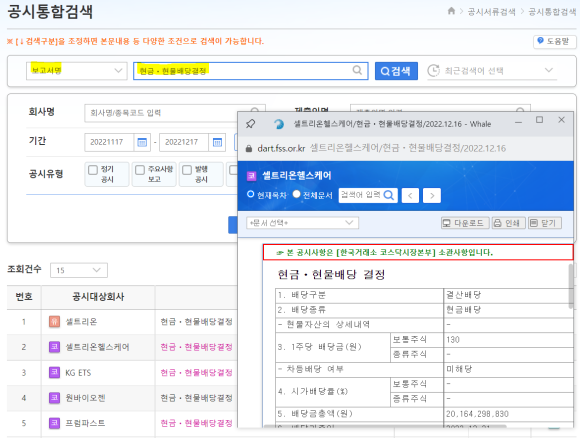Go to next result with the right arrow button
Image resolution: width=580 pixels, height=438 pixels.
(432, 195)
